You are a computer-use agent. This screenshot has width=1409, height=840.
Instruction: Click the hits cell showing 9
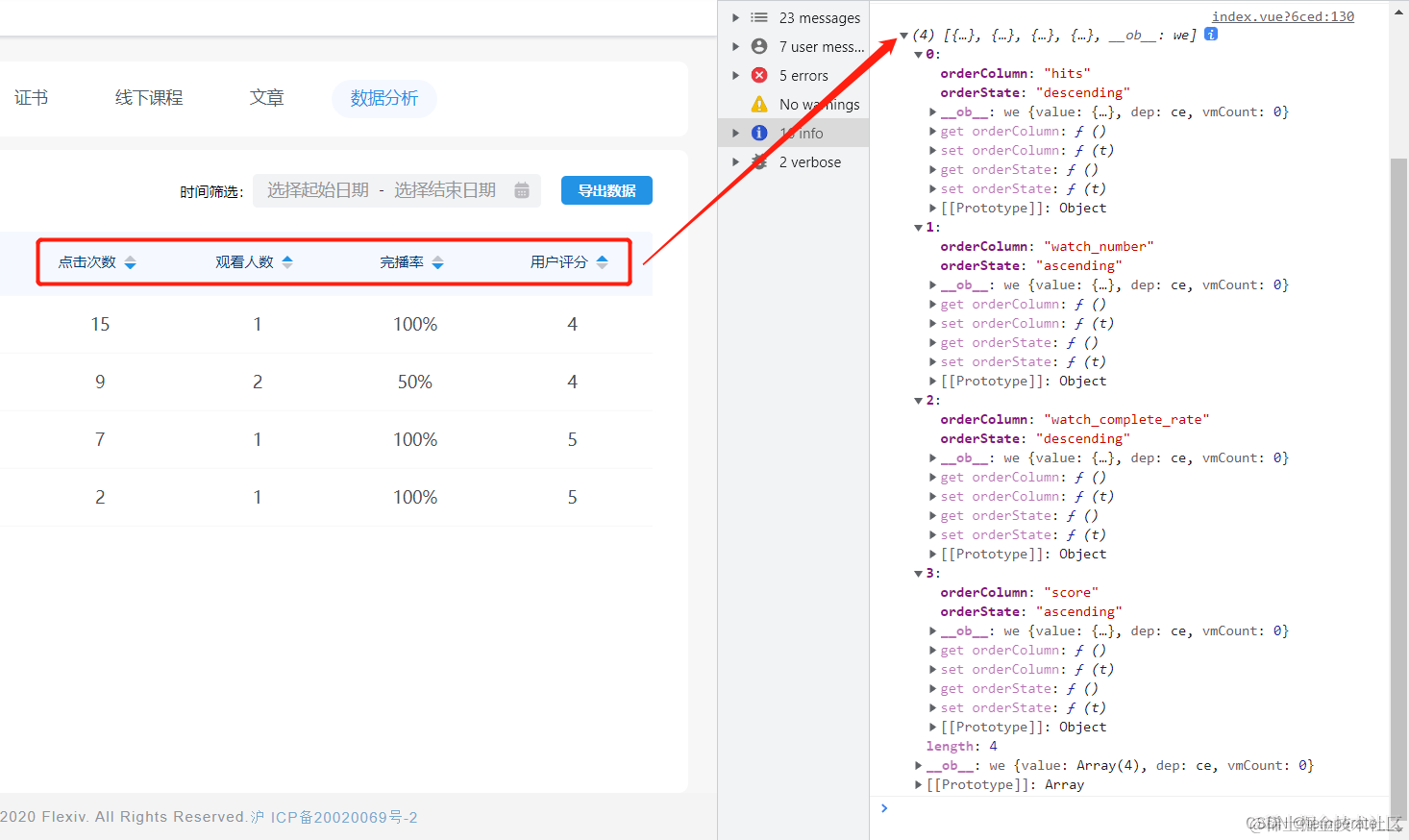click(100, 383)
